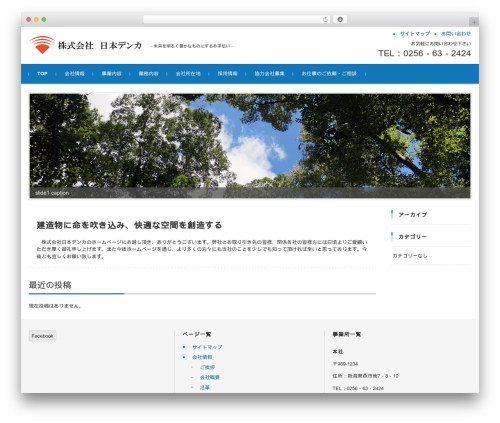This screenshot has width=500, height=423.
Task: Open a new browser tab with plus button
Action: pos(474,22)
